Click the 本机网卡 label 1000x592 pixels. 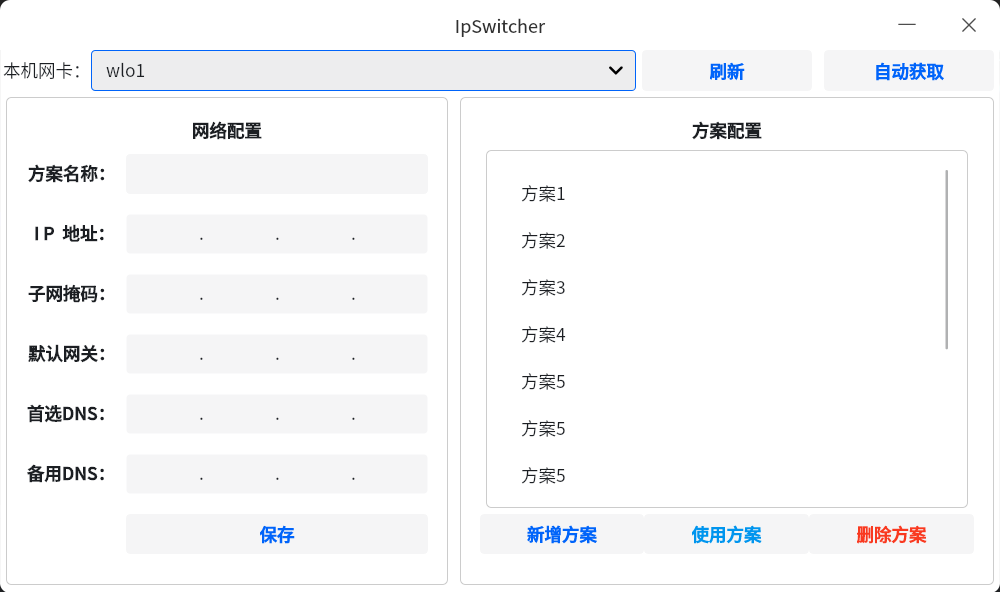(x=42, y=71)
